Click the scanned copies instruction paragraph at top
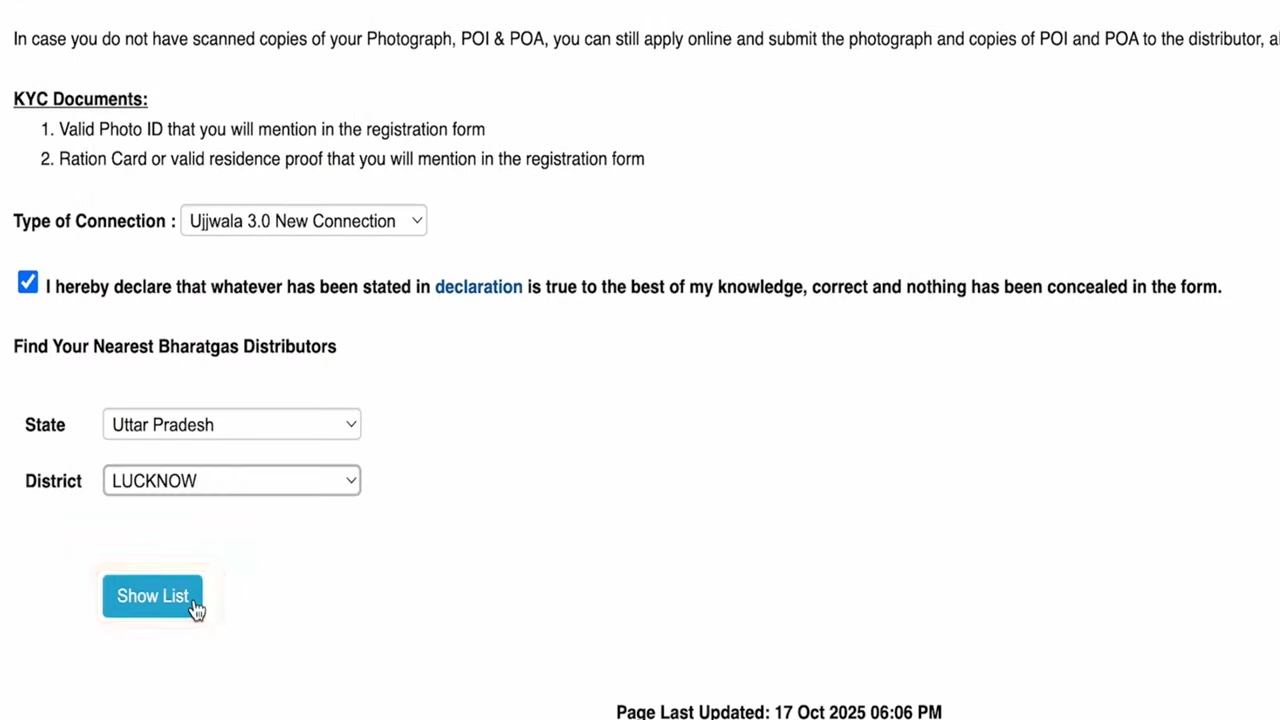 (640, 39)
